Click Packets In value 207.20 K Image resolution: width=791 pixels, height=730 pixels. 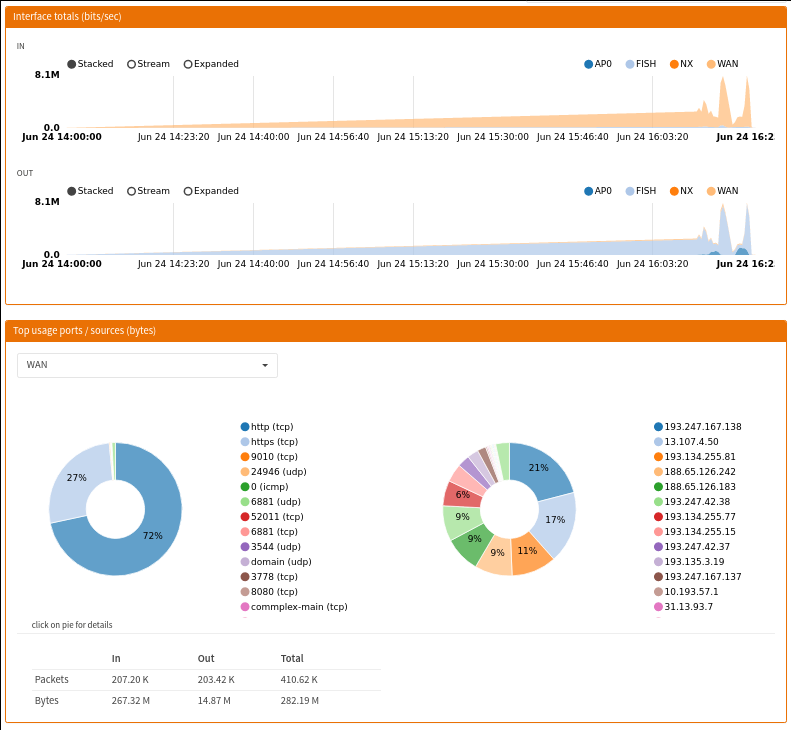(x=130, y=680)
